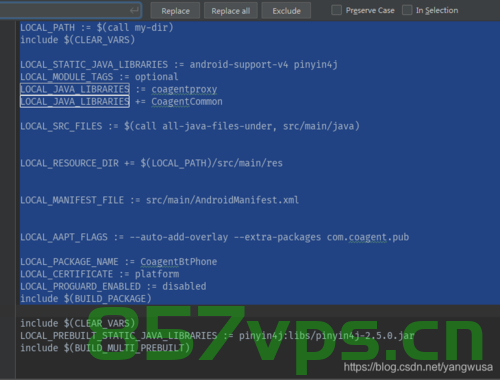Click the LOCAL_AAPT_FLAGS line

[x=214, y=237]
